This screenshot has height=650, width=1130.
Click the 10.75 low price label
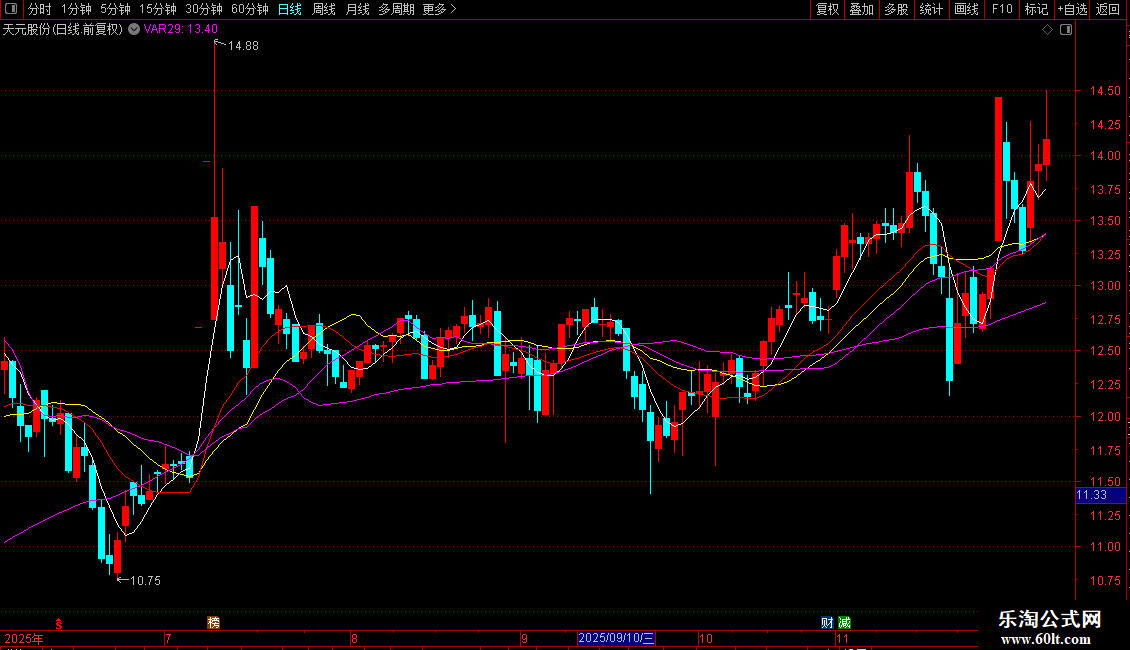[145, 581]
